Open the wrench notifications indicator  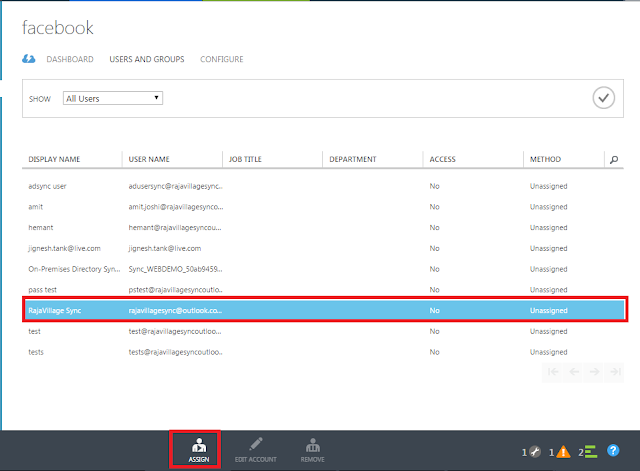pyautogui.click(x=531, y=452)
